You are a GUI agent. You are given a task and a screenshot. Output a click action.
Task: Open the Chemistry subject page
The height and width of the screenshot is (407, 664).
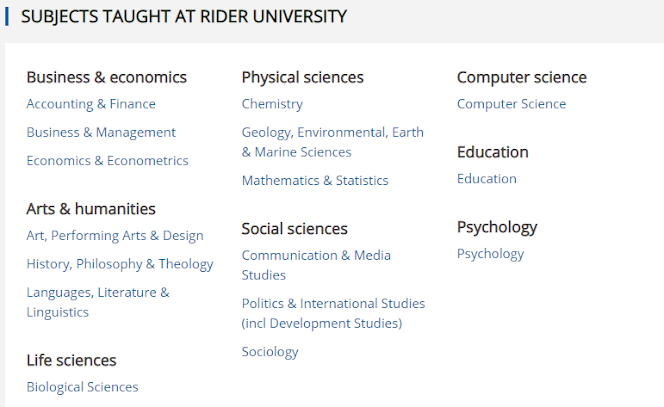point(272,104)
